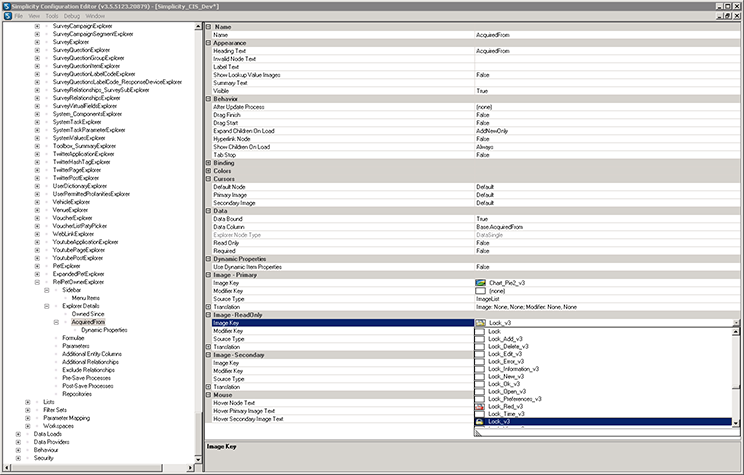The width and height of the screenshot is (744, 475).
Task: Click the empty image box beside (none) Modifier Key
Action: 481,291
